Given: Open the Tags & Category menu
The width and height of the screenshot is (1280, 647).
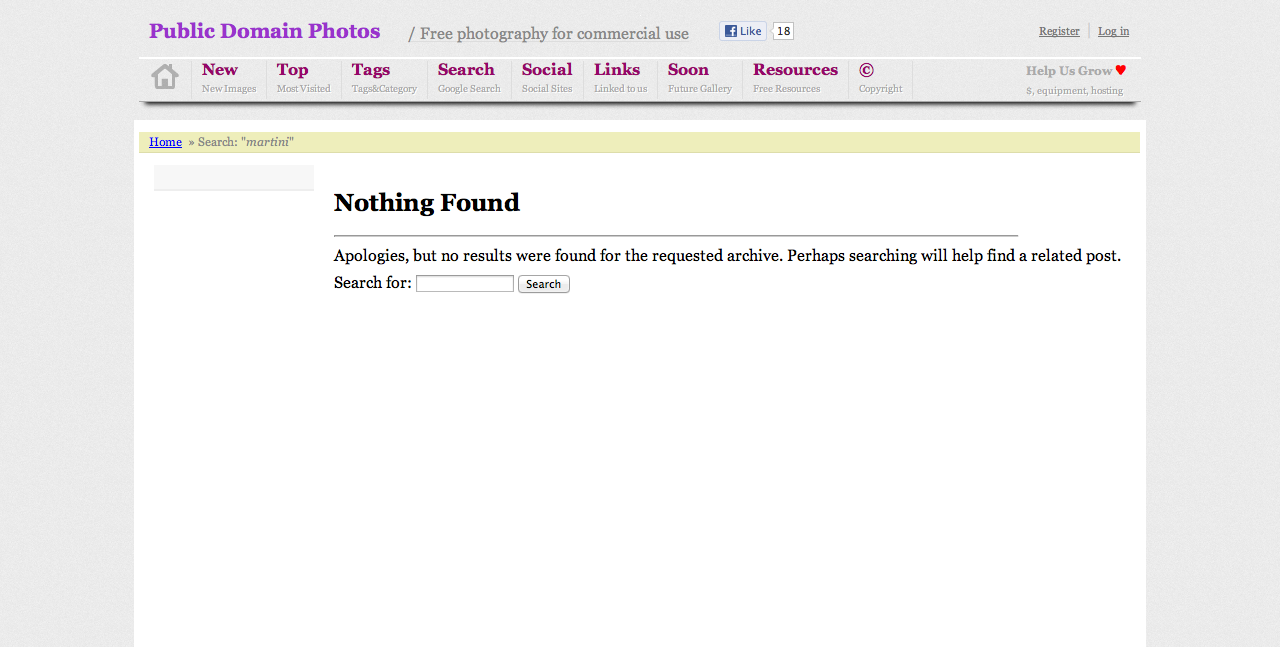Looking at the screenshot, I should tap(384, 78).
